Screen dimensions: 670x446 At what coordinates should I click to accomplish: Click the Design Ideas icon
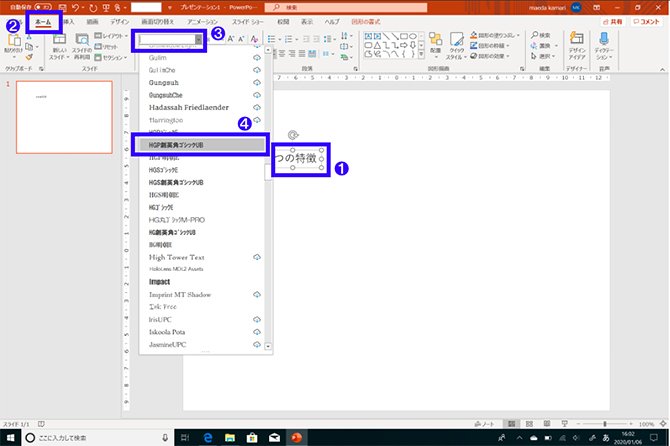click(576, 38)
